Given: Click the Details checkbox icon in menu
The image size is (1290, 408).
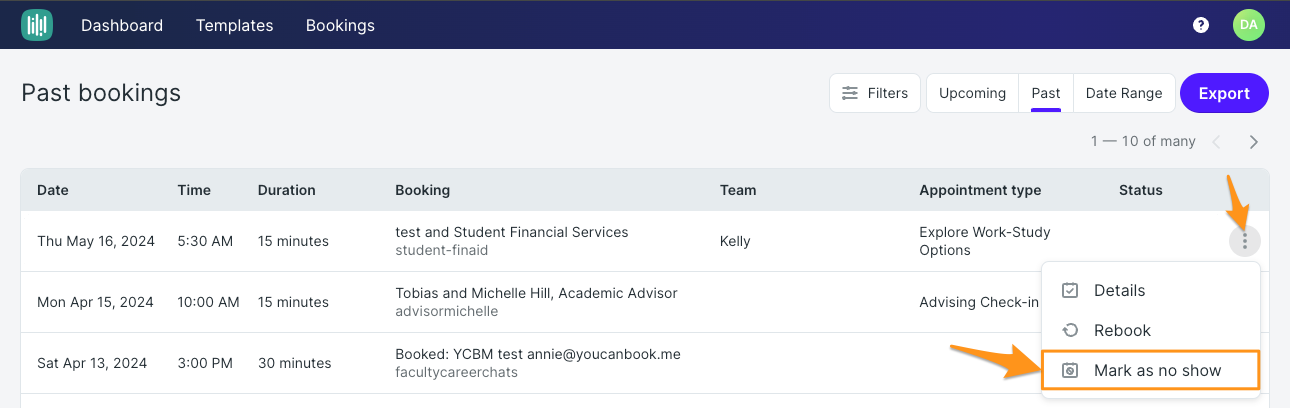Looking at the screenshot, I should click(1070, 290).
